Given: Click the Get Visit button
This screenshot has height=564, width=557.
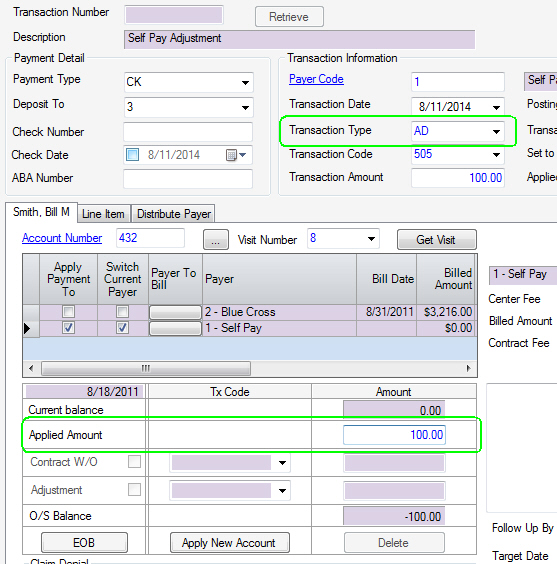Looking at the screenshot, I should tap(437, 240).
